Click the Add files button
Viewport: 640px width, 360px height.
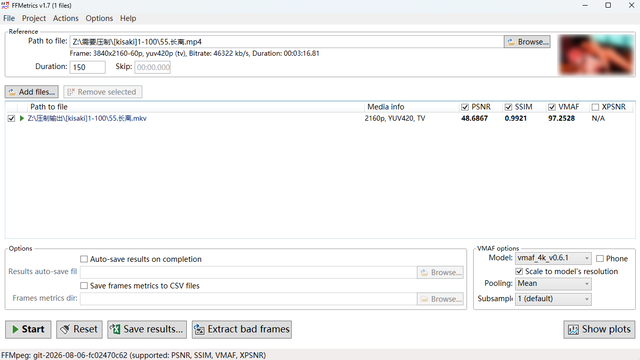(32, 92)
